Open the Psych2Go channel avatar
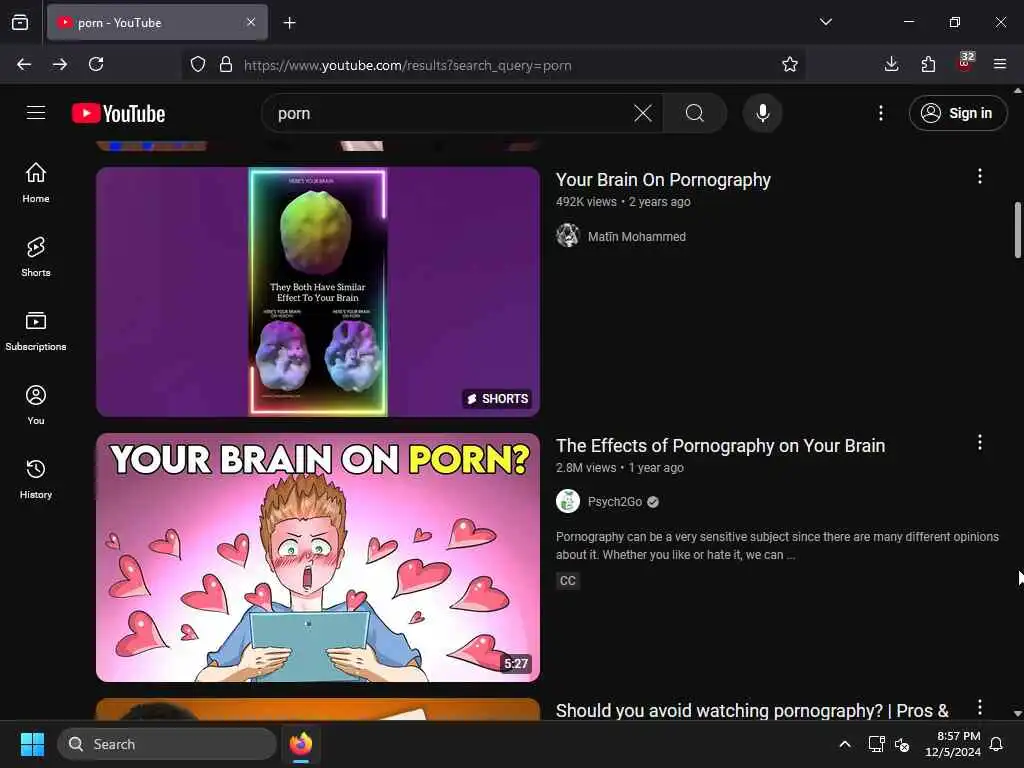 568,502
